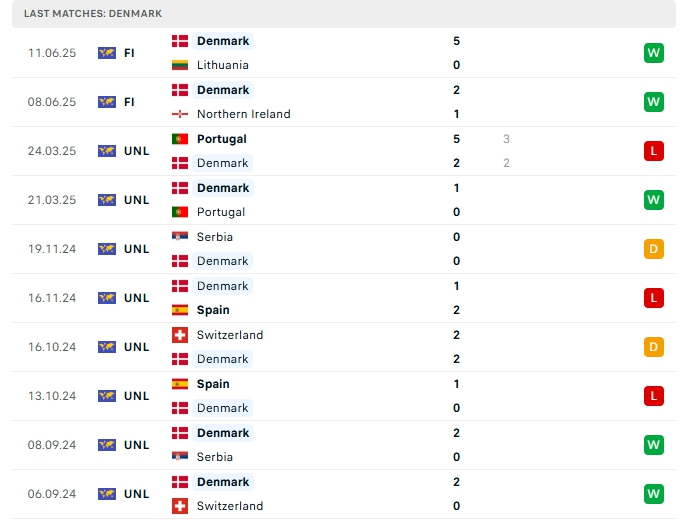Click the Northern Ireland flag icon
Image resolution: width=685 pixels, height=520 pixels.
[x=180, y=114]
